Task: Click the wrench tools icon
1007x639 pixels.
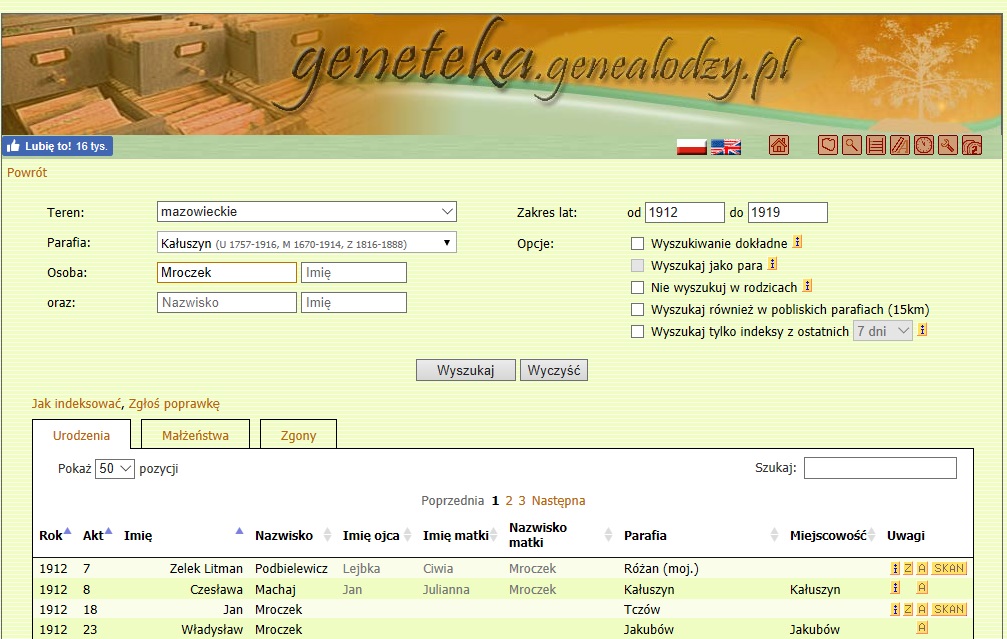Action: pyautogui.click(x=948, y=146)
